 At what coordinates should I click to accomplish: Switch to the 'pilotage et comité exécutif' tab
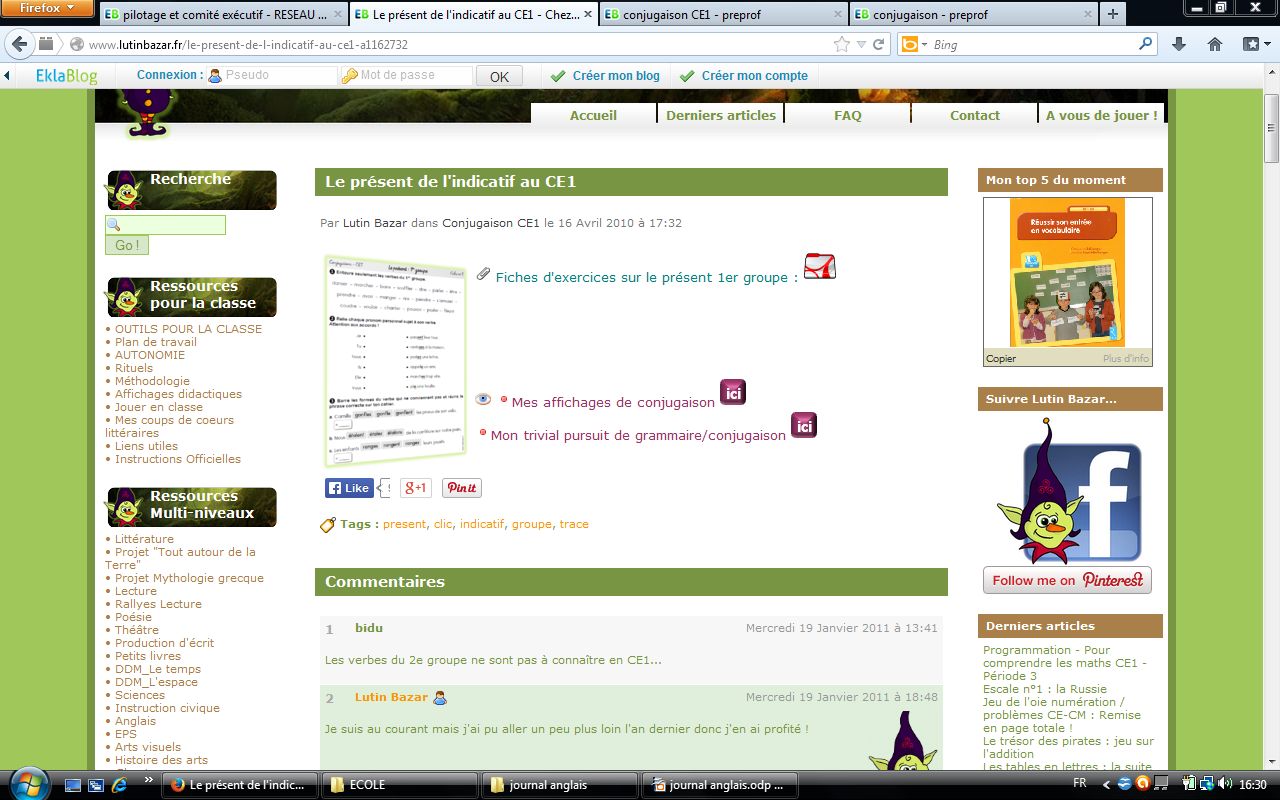224,15
